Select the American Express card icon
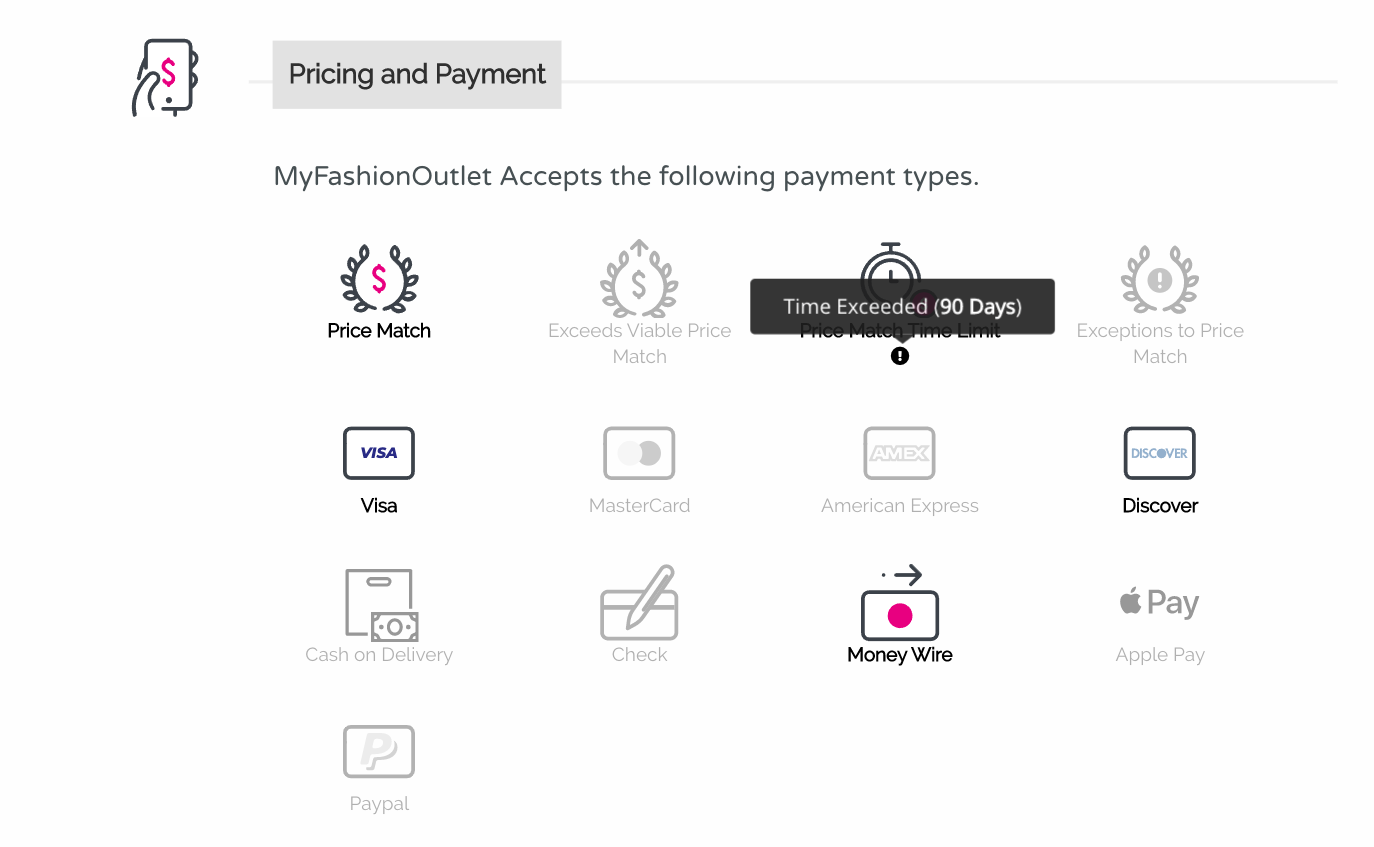Screen dimensions: 1374x847 click(x=900, y=453)
